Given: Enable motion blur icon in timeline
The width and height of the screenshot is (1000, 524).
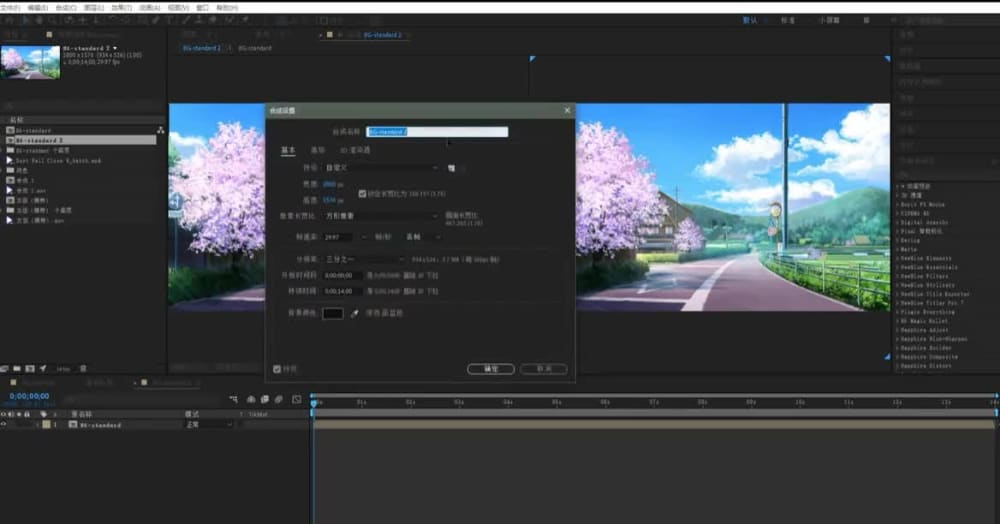Looking at the screenshot, I should (x=279, y=400).
